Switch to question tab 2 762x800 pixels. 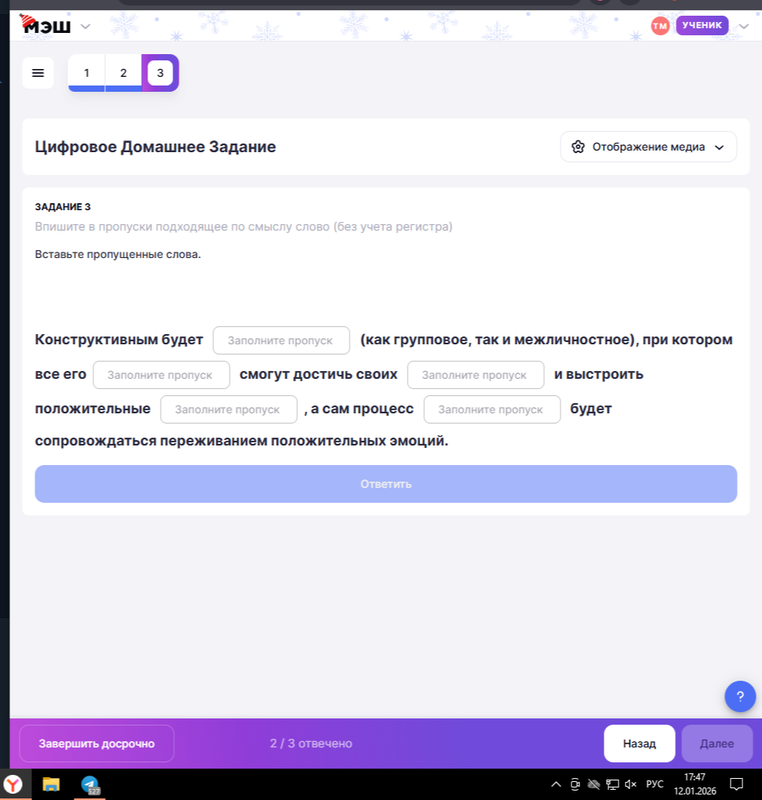[x=123, y=73]
